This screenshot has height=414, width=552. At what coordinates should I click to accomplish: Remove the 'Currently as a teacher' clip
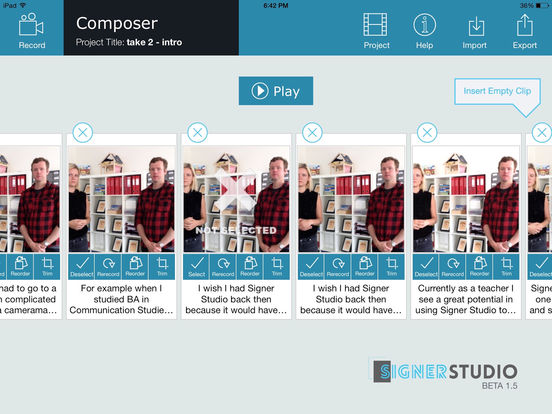(427, 132)
